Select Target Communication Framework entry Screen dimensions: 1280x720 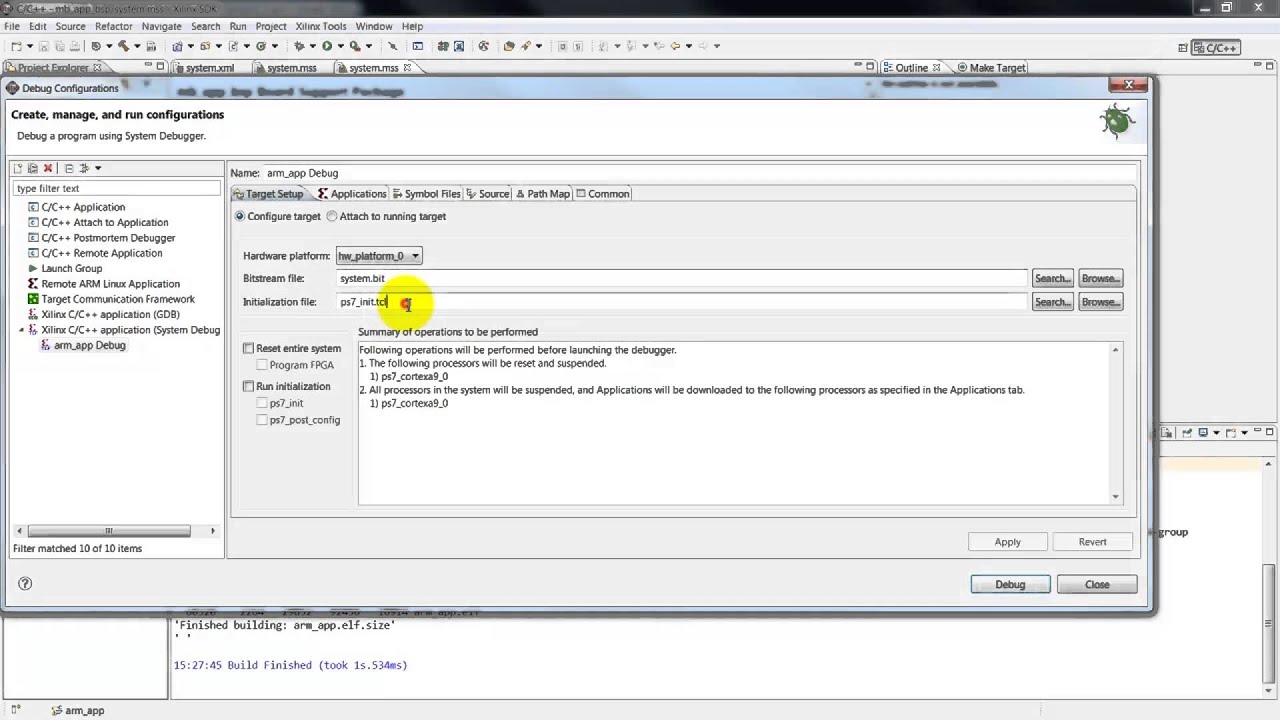tap(118, 299)
